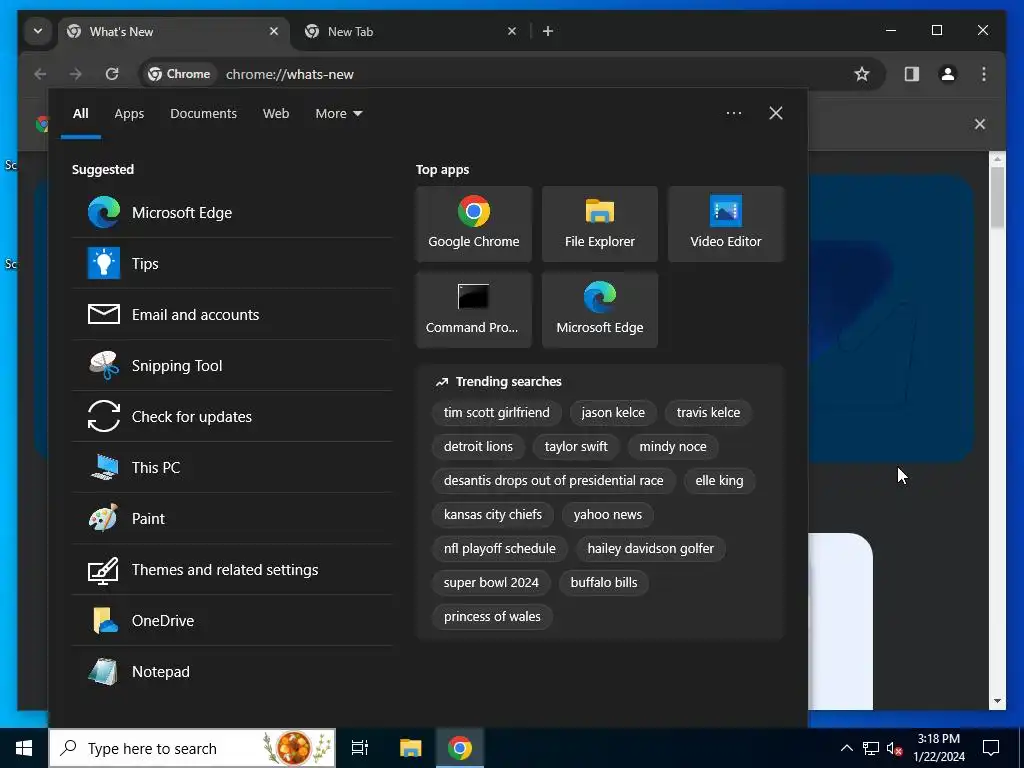The image size is (1024, 768).
Task: Open Themes and related settings
Action: [x=232, y=569]
